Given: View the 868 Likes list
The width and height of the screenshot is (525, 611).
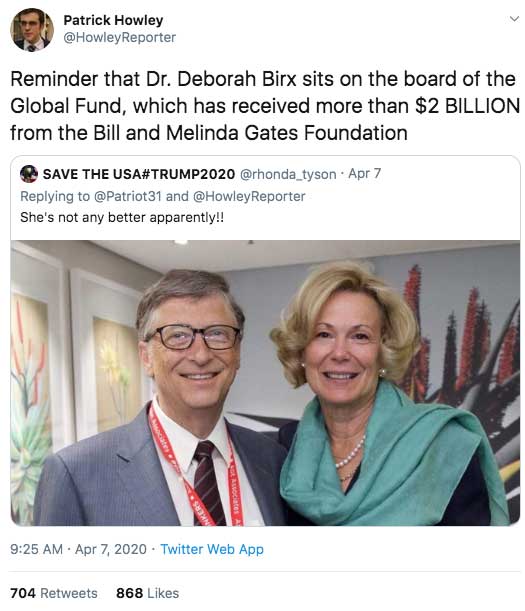Looking at the screenshot, I should pyautogui.click(x=147, y=593).
